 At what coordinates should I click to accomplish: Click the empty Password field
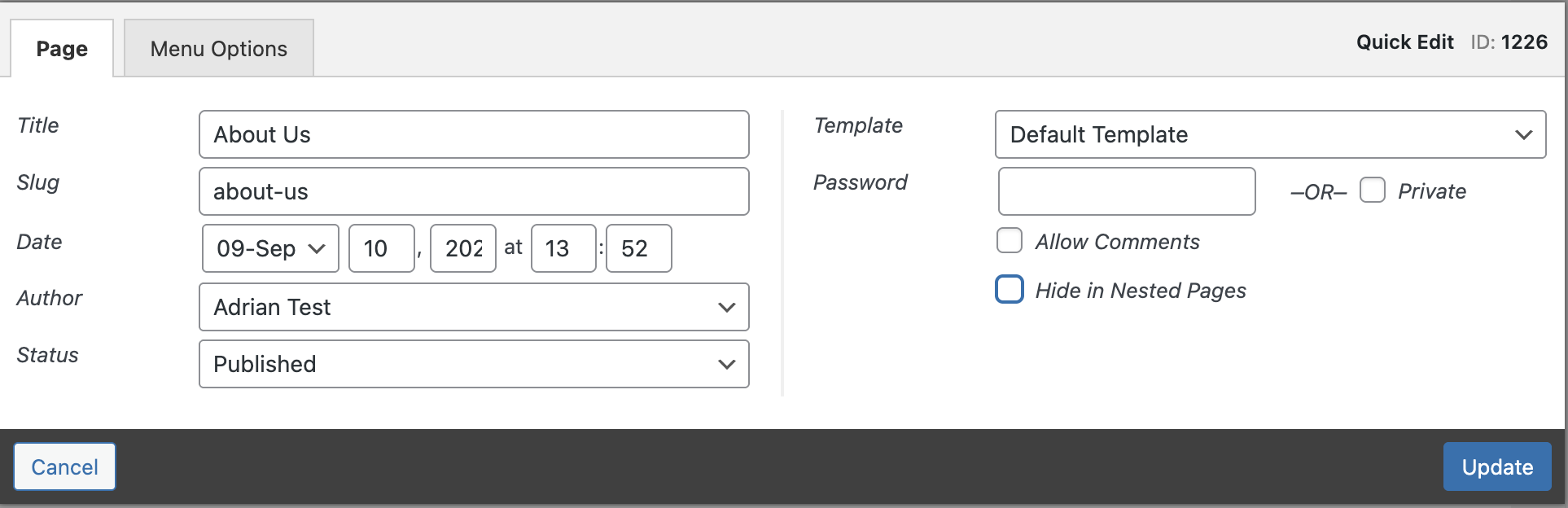pos(1127,191)
